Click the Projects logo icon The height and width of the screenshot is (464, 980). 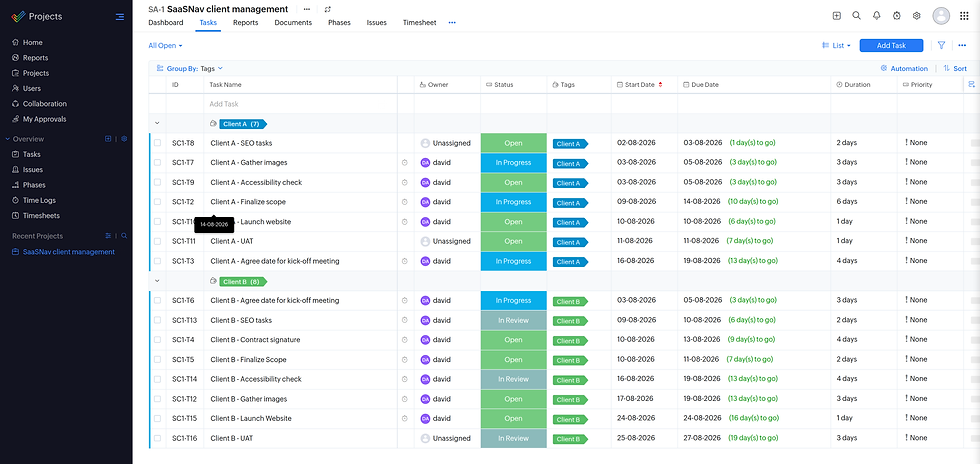click(18, 17)
